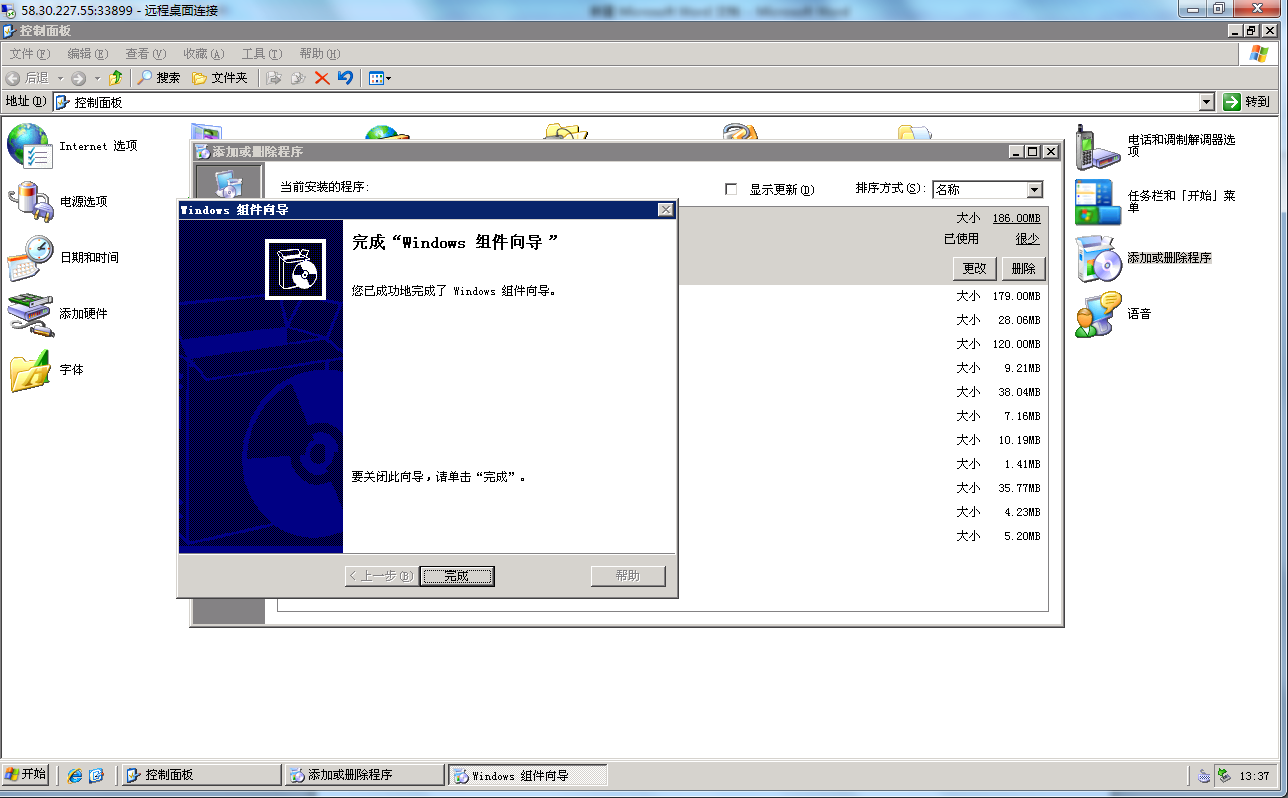
Task: Click the 开始 Start button on taskbar
Action: [26, 774]
